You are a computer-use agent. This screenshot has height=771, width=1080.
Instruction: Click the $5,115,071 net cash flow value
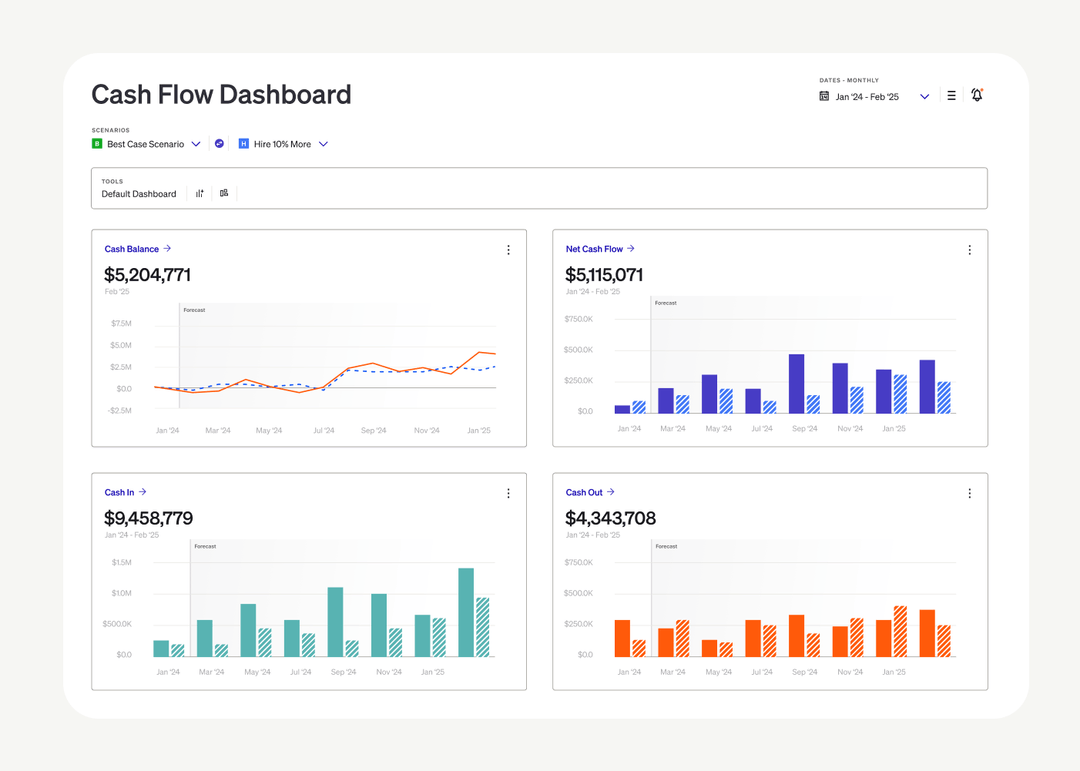click(x=604, y=275)
